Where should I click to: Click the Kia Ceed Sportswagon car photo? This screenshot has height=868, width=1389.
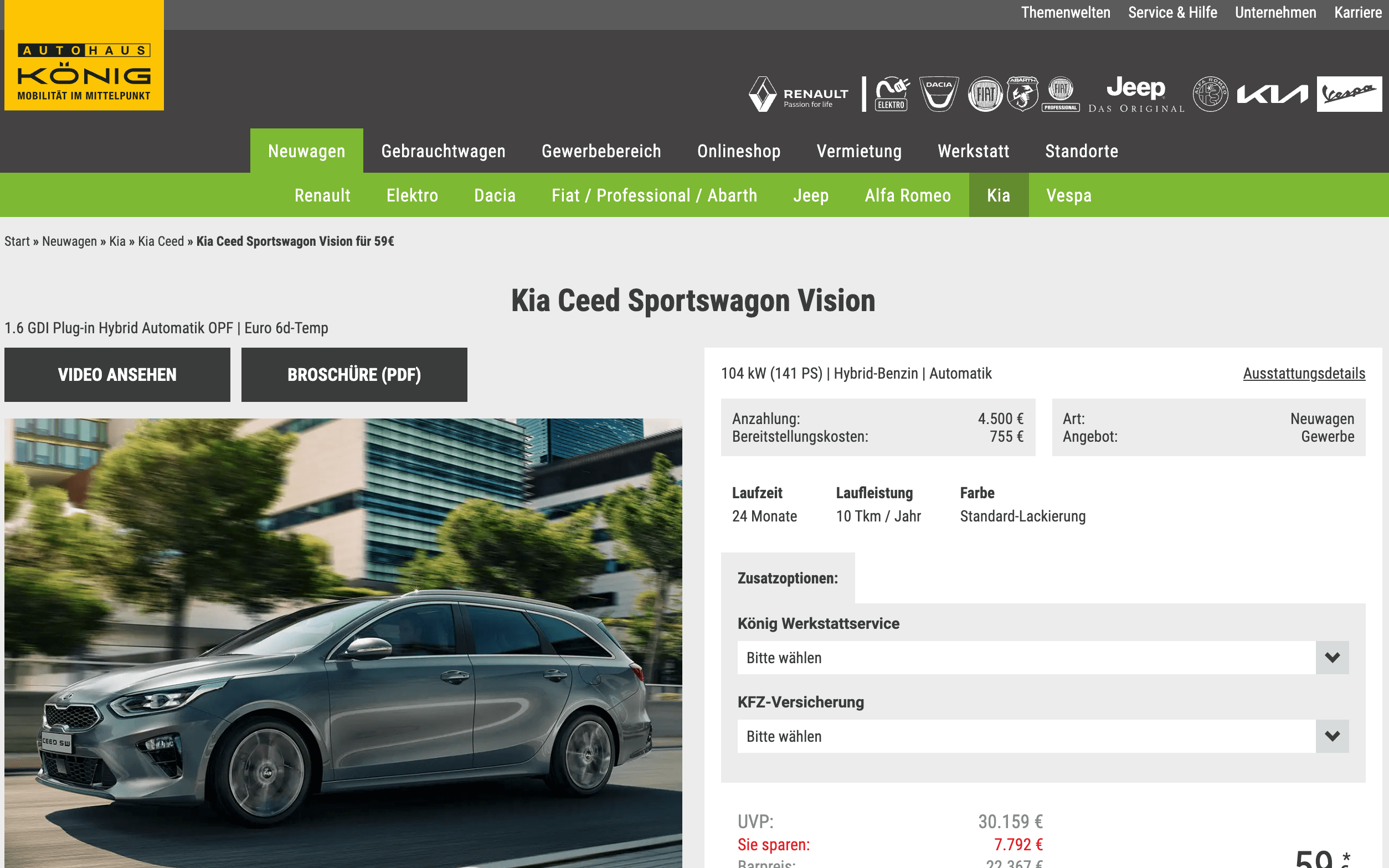(x=343, y=643)
